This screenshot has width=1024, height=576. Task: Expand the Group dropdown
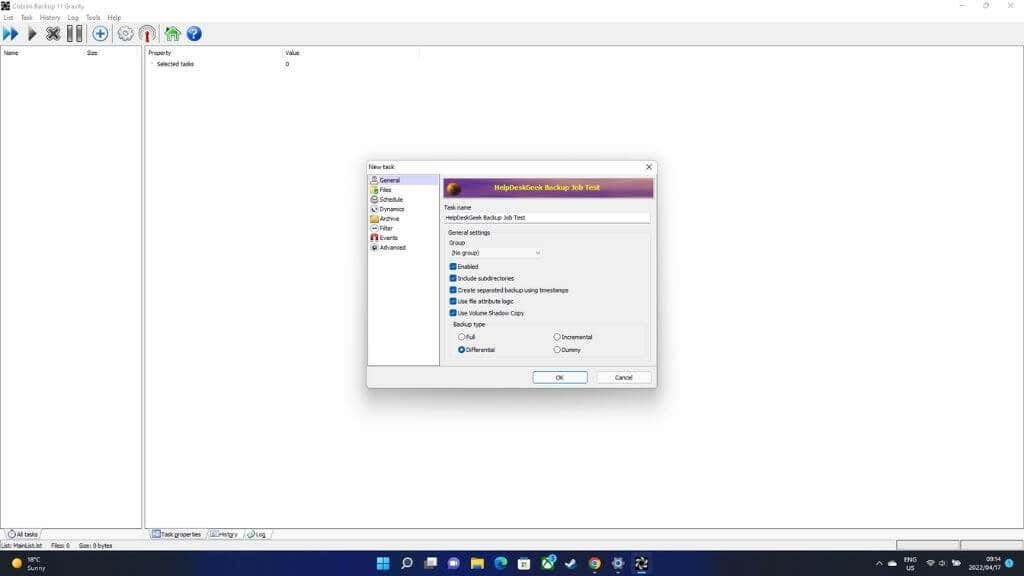click(496, 253)
